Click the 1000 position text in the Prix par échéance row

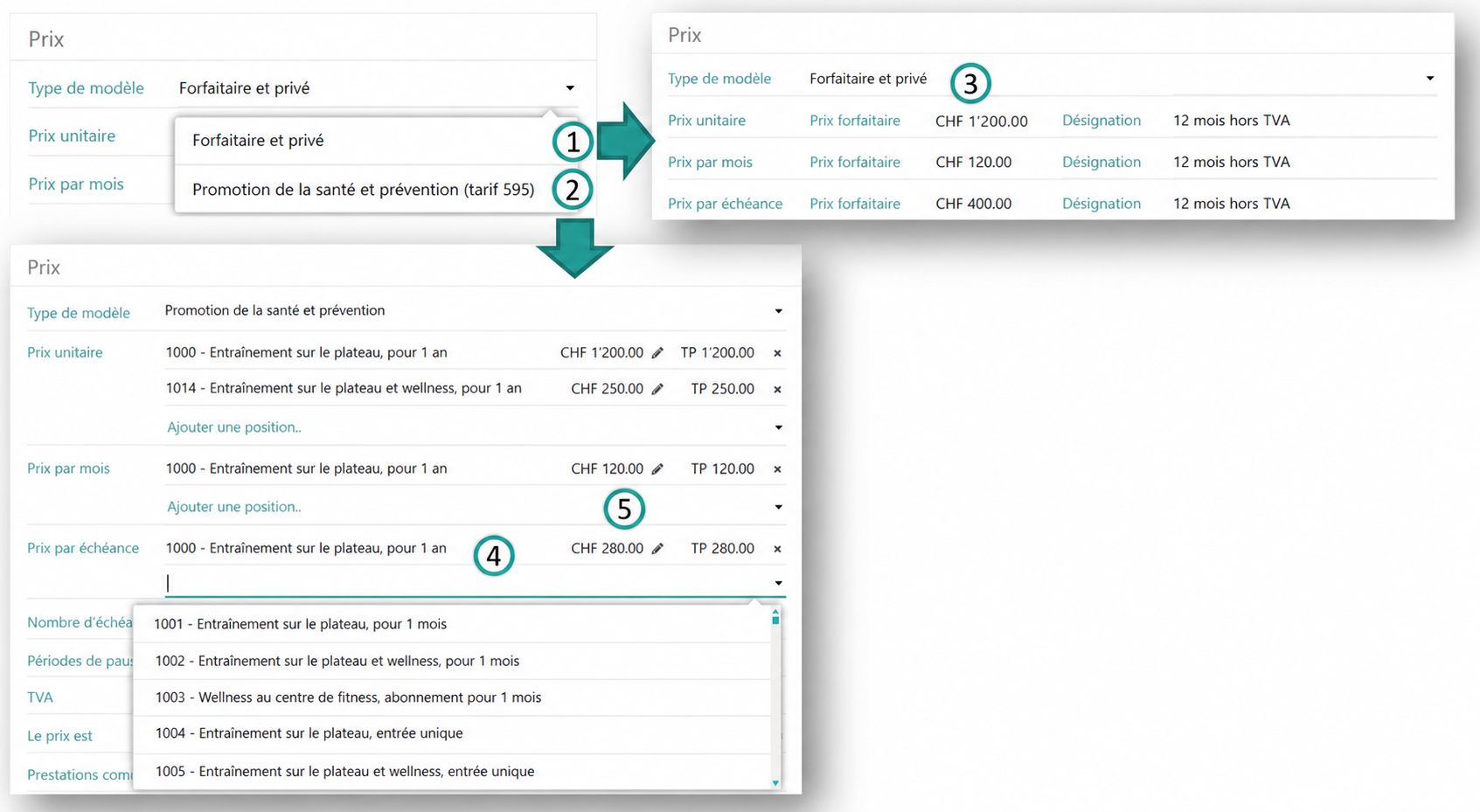(306, 549)
